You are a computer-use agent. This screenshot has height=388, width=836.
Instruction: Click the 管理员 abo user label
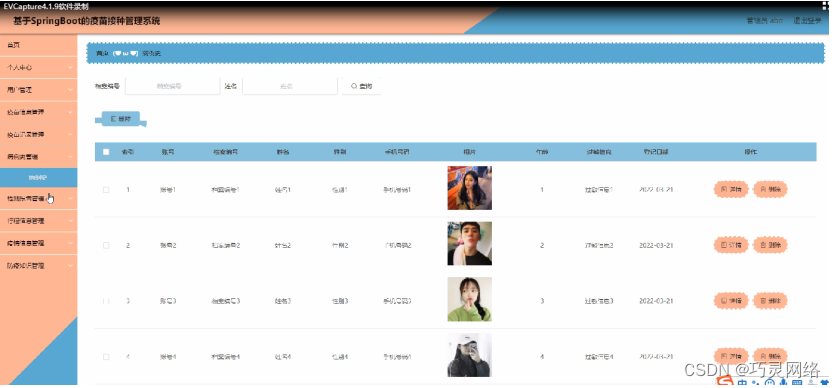coord(765,21)
